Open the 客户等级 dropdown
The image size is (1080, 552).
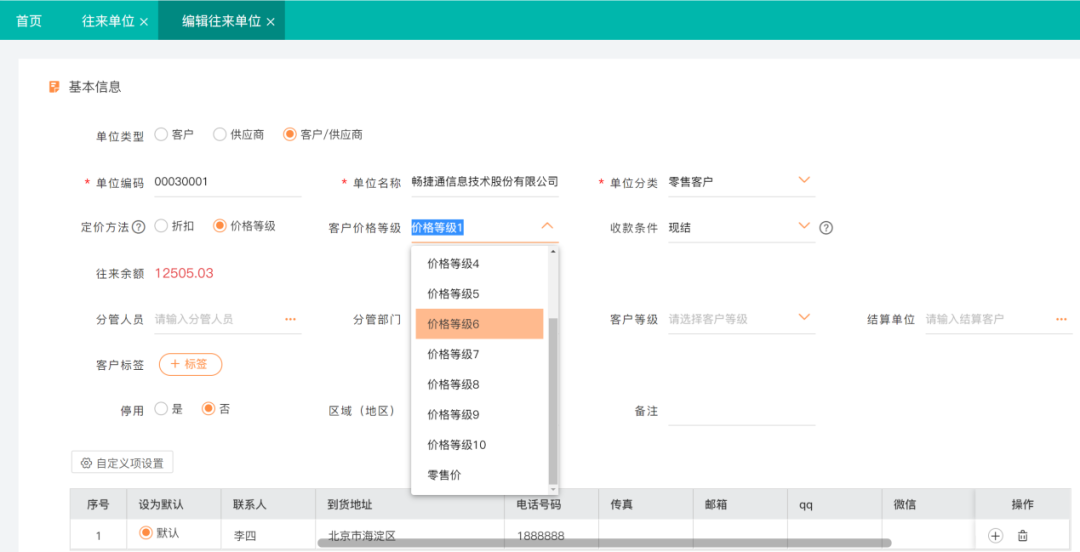(804, 318)
